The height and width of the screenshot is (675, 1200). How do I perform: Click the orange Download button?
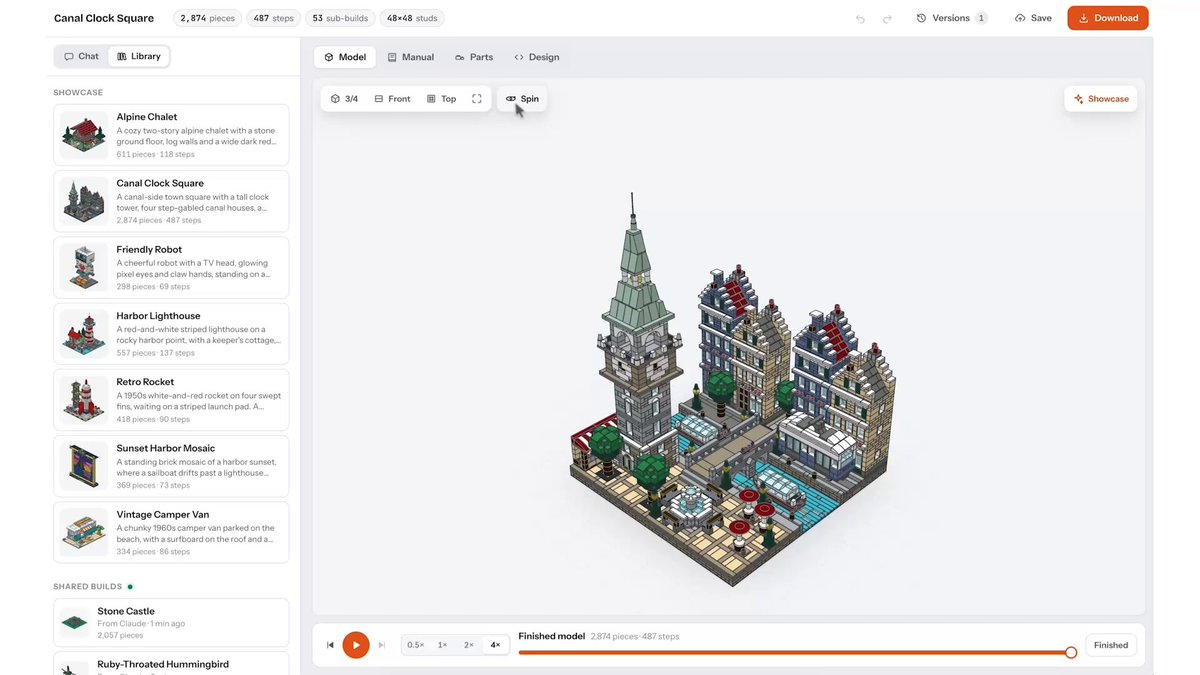point(1108,18)
